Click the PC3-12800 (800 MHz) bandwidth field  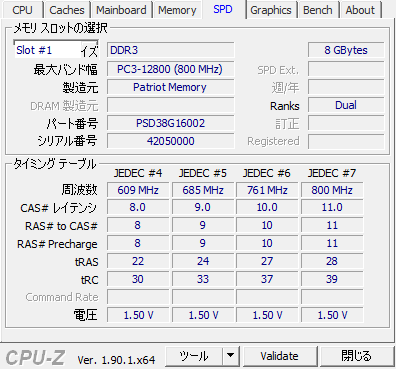170,69
